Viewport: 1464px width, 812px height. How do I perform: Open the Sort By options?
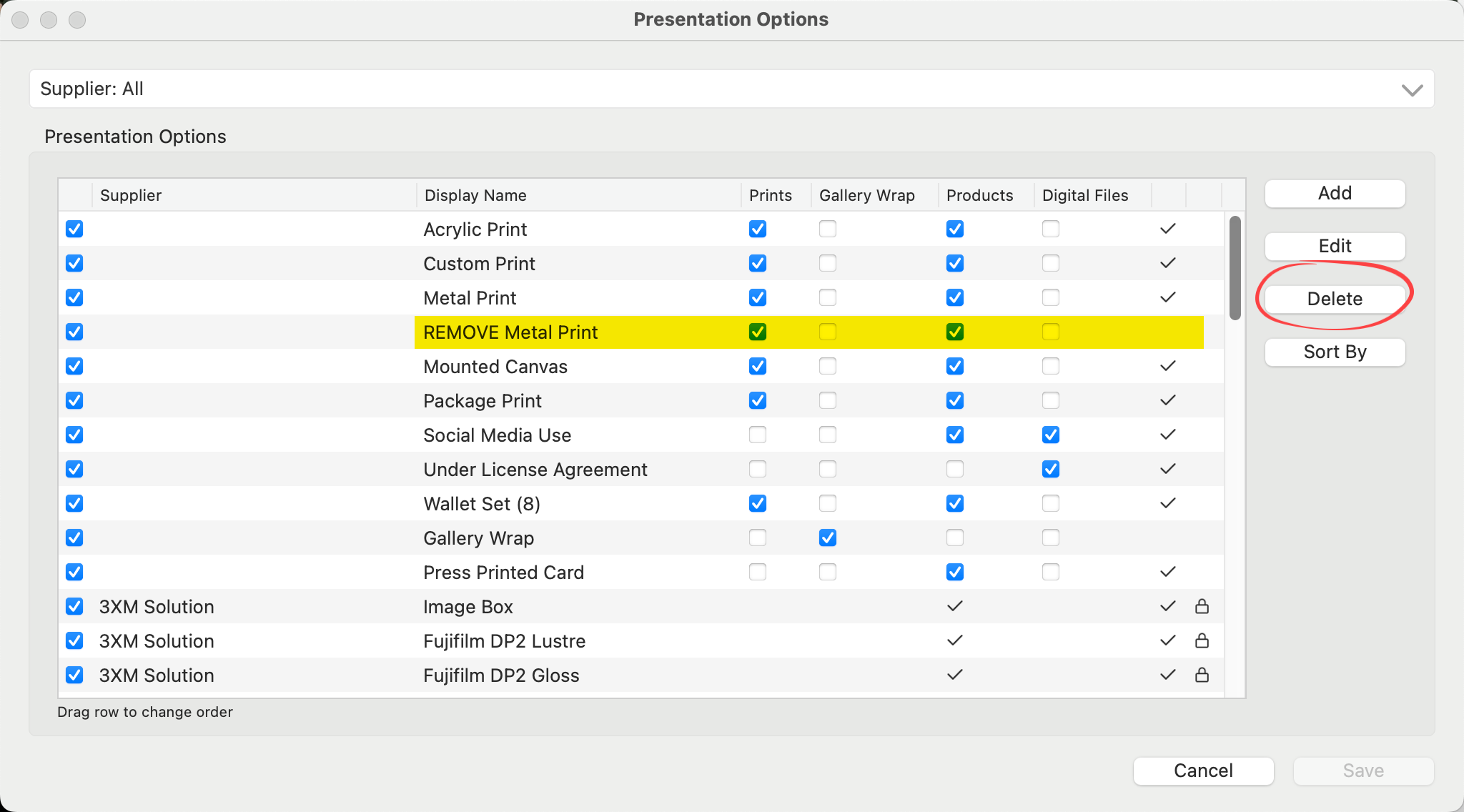pos(1335,352)
